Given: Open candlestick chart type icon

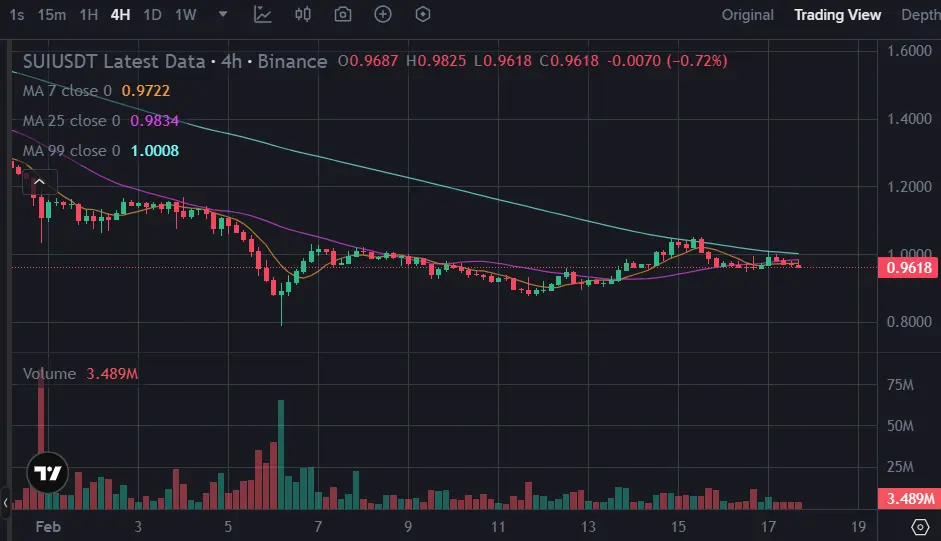Looking at the screenshot, I should click(x=303, y=14).
